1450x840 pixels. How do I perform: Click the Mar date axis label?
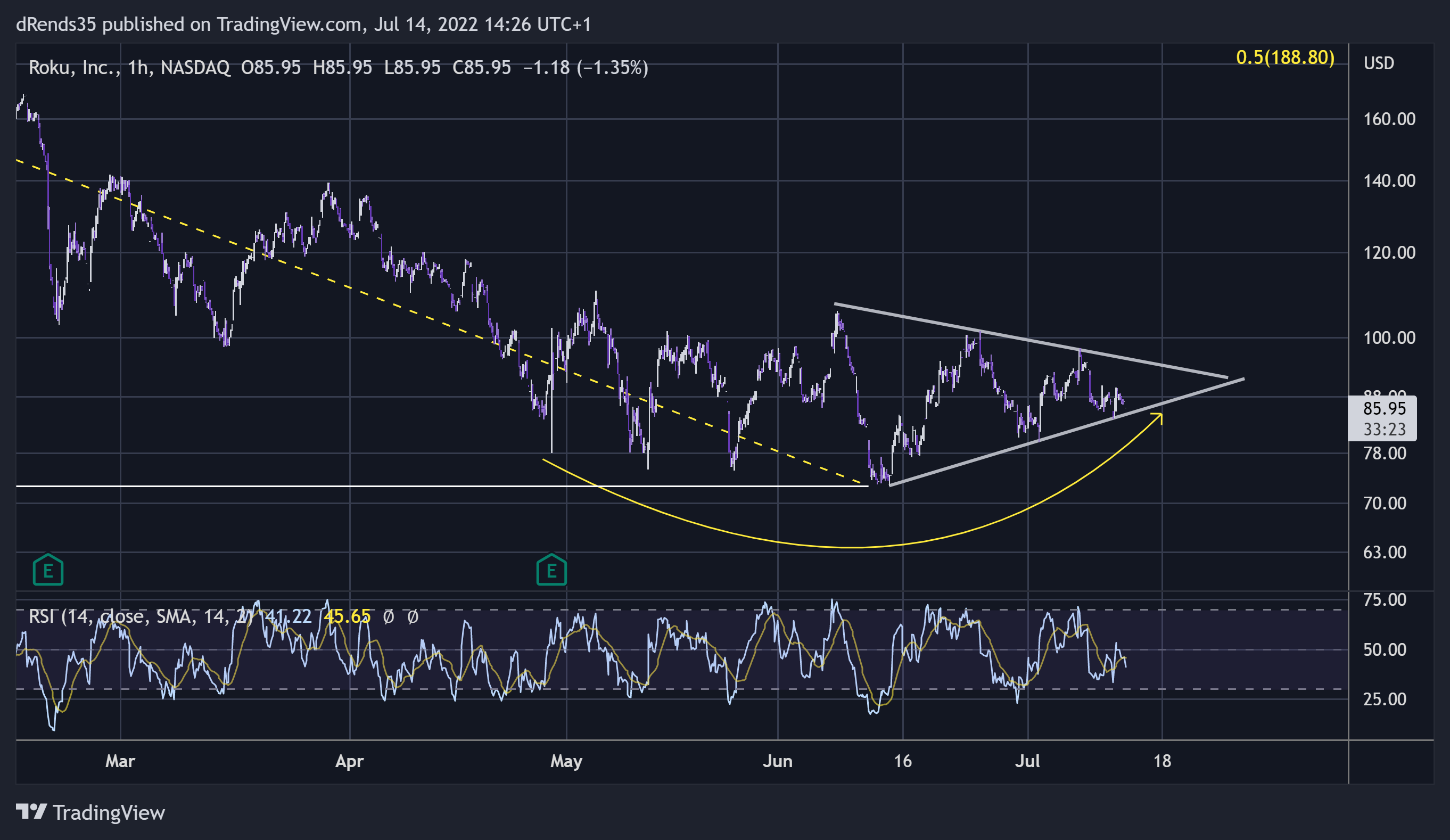pyautogui.click(x=120, y=761)
